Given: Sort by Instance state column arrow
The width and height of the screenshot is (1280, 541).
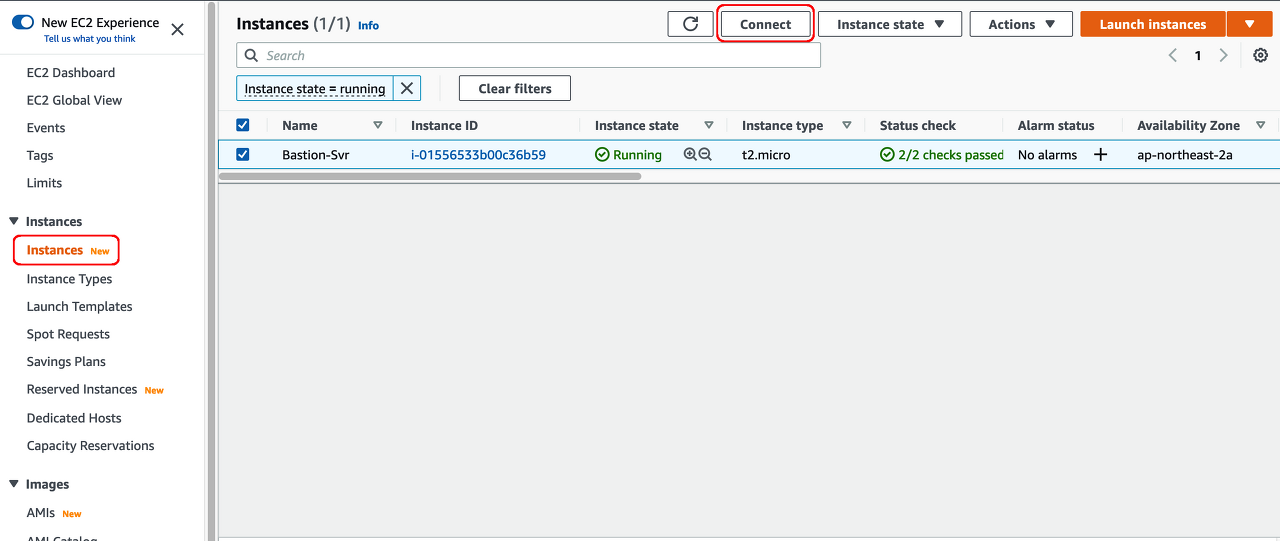Looking at the screenshot, I should (x=709, y=125).
